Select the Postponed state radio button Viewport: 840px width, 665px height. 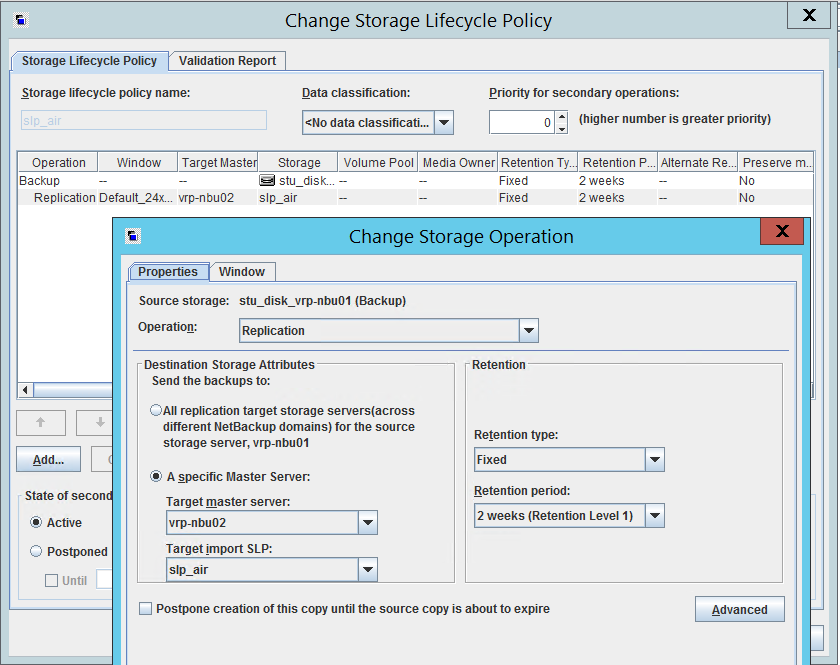[x=36, y=551]
